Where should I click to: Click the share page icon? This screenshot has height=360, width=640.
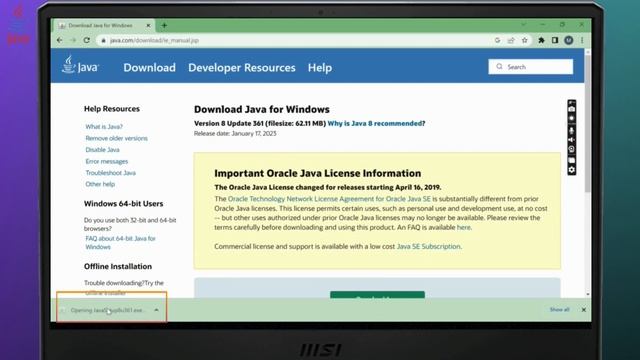point(511,40)
